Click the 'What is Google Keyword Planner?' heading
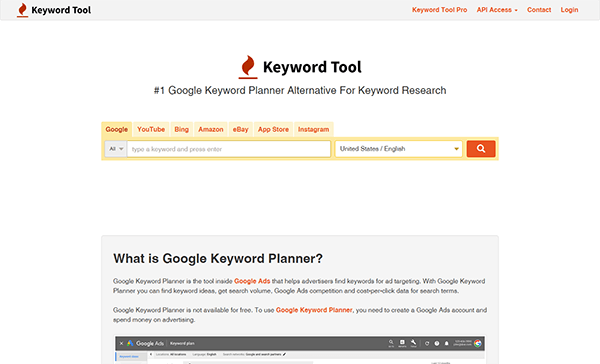This screenshot has width=600, height=364. [x=218, y=258]
